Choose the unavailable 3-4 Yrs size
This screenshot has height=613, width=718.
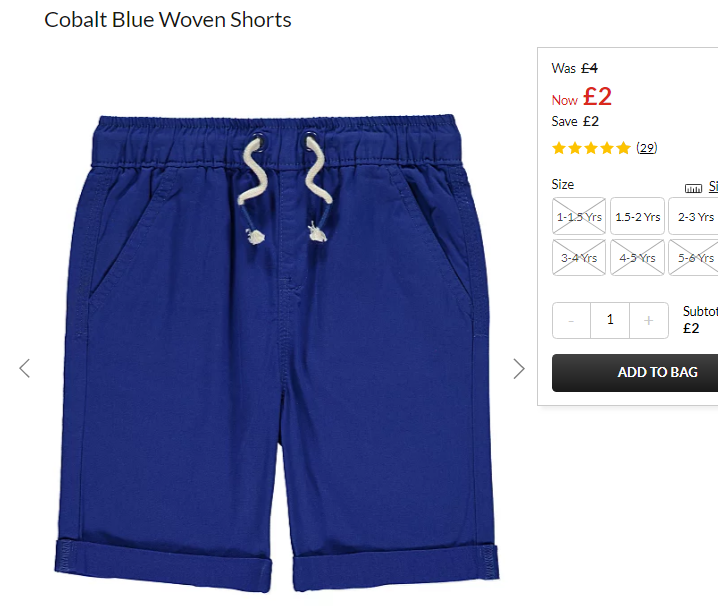(579, 257)
